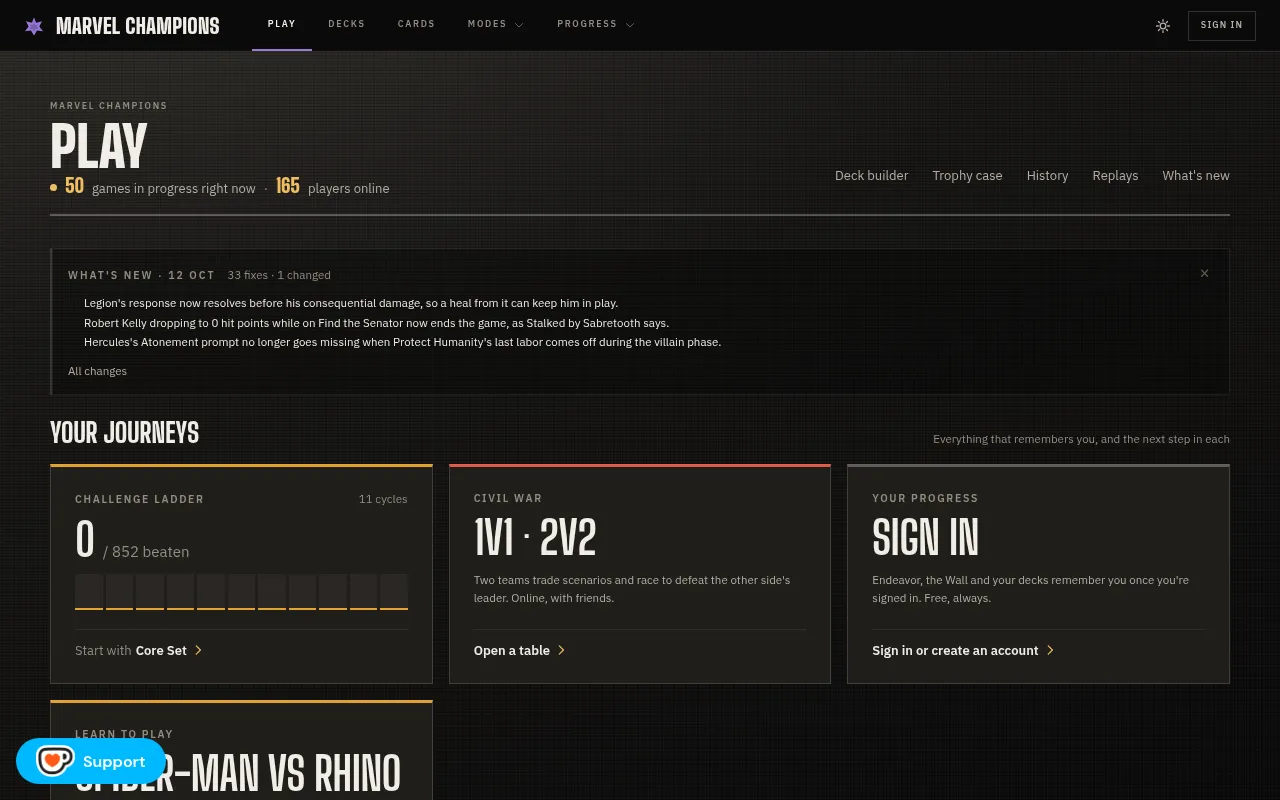Switch to the Play tab
The image size is (1280, 800).
pos(282,24)
